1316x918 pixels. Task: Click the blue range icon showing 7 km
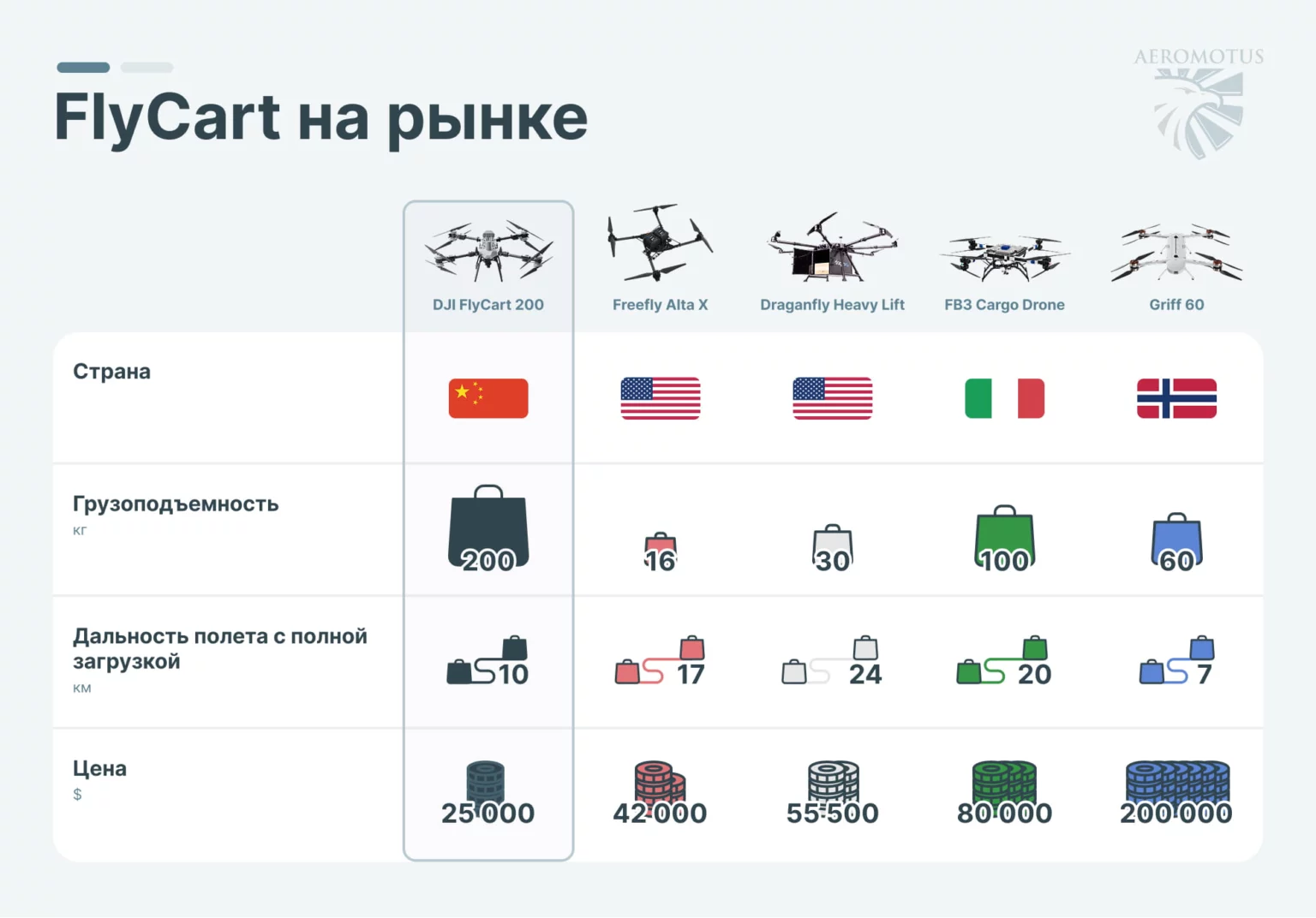[x=1176, y=660]
